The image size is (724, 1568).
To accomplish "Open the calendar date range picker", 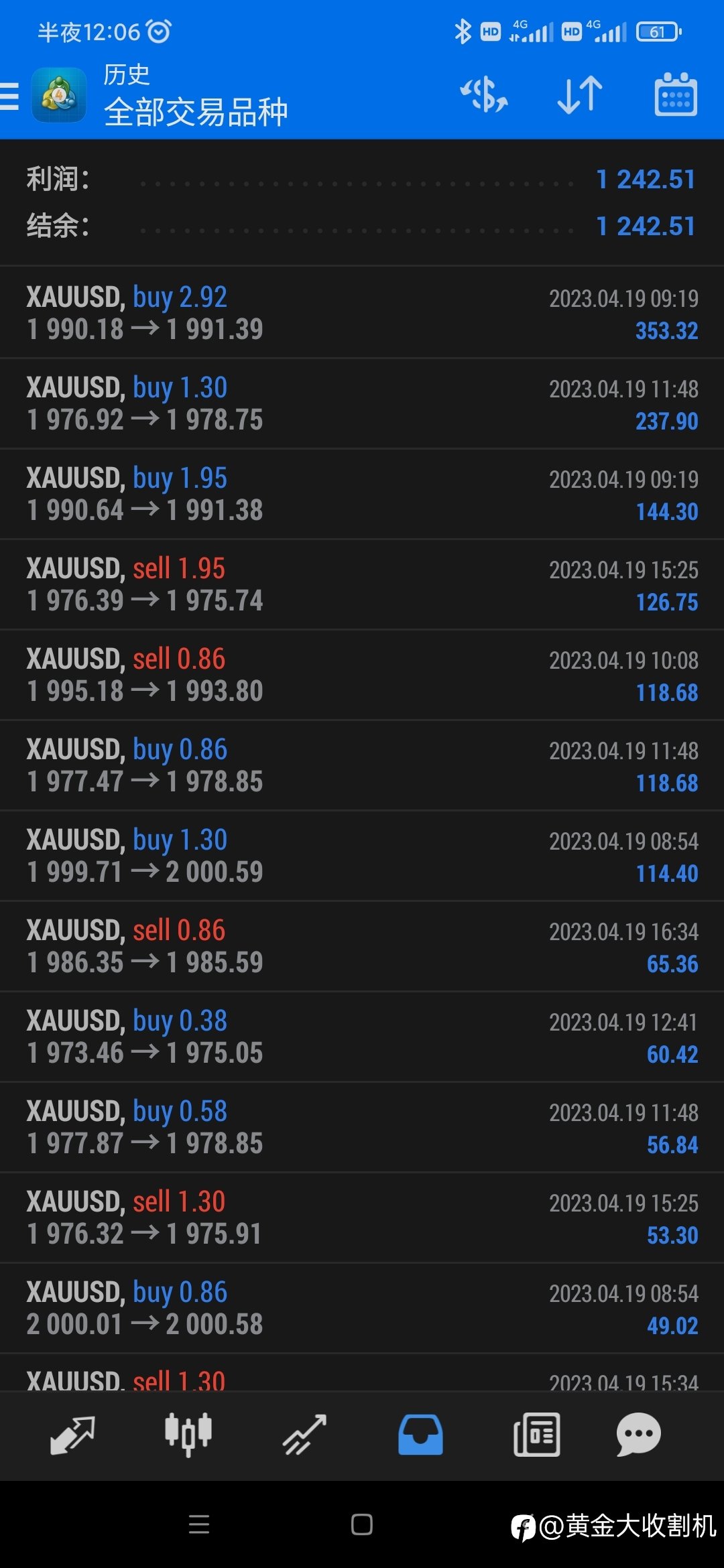I will coord(676,94).
